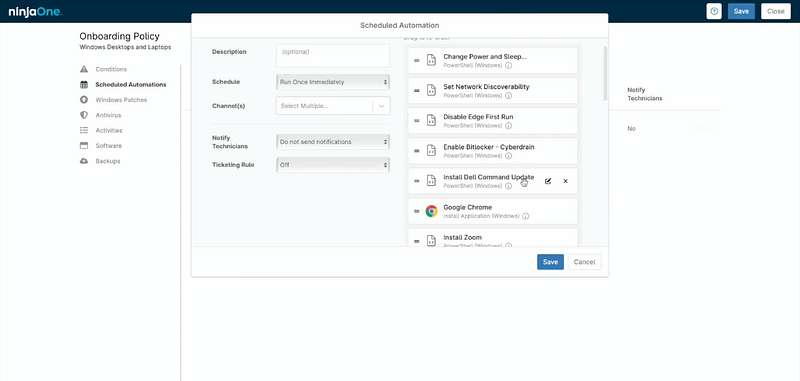Click script file icon of Set Network Discoverability
This screenshot has height=381, width=800.
pyautogui.click(x=431, y=91)
